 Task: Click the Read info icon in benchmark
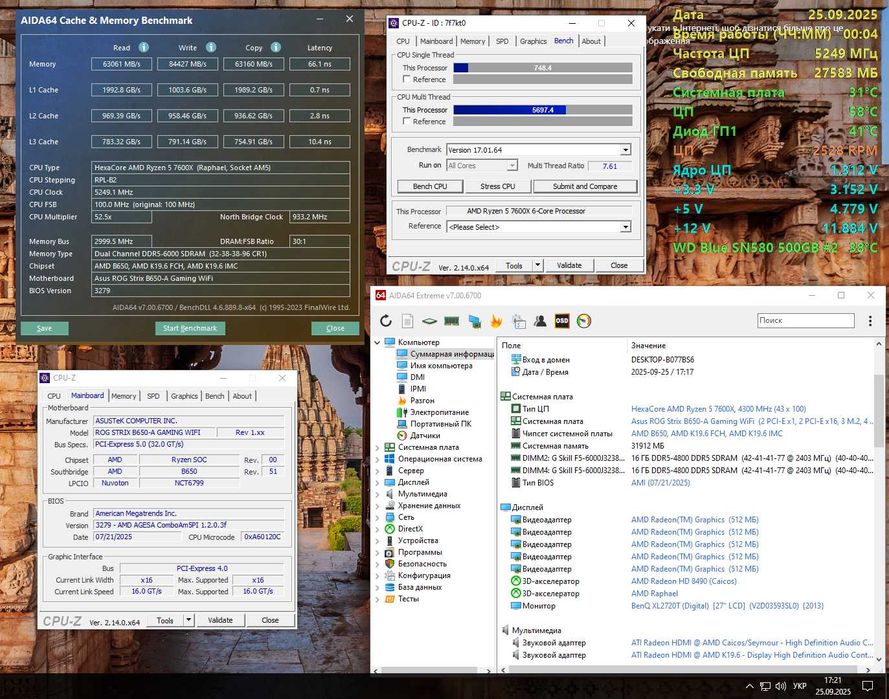click(x=143, y=47)
